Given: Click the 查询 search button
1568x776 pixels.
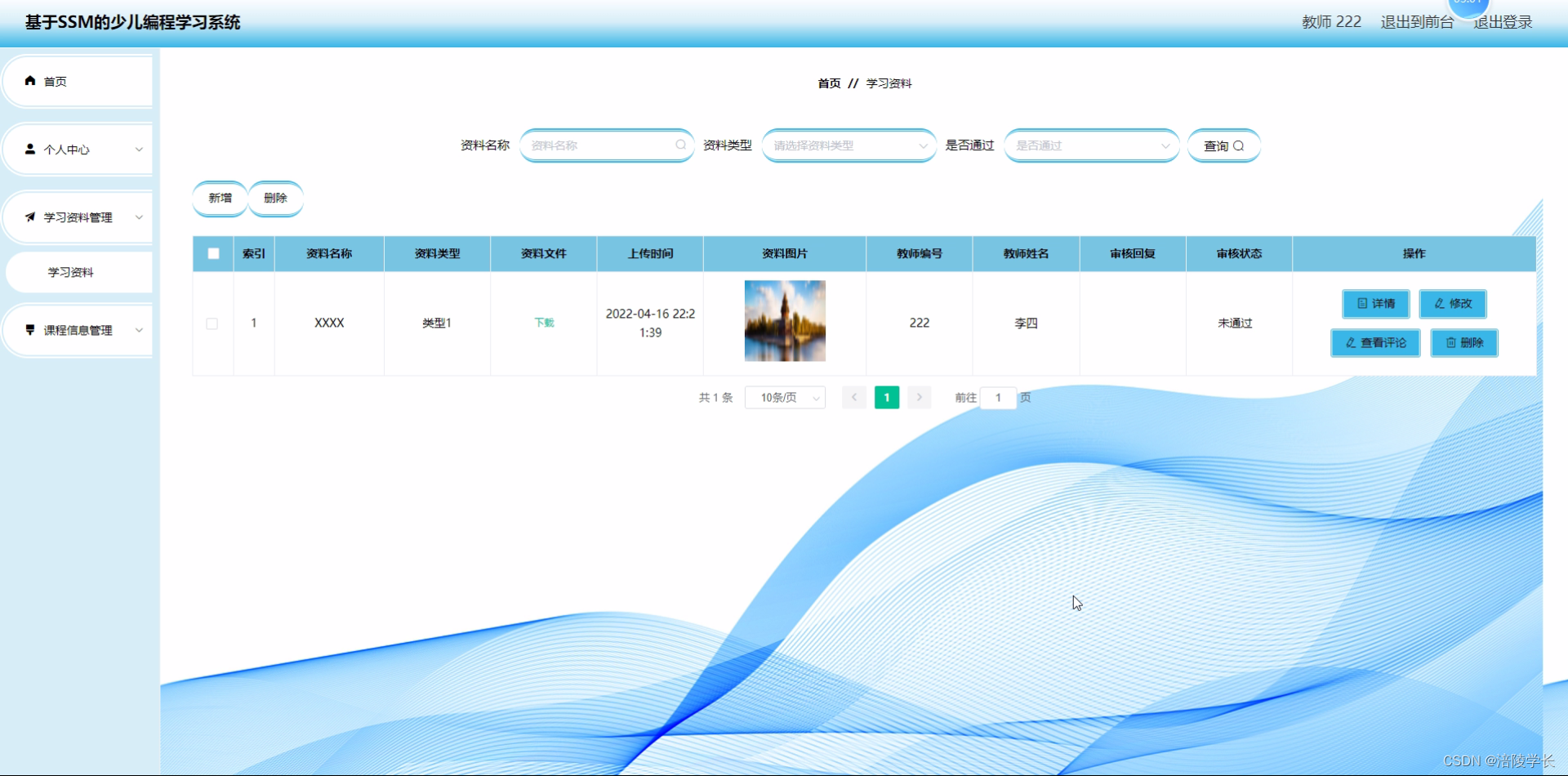Looking at the screenshot, I should coord(1223,145).
